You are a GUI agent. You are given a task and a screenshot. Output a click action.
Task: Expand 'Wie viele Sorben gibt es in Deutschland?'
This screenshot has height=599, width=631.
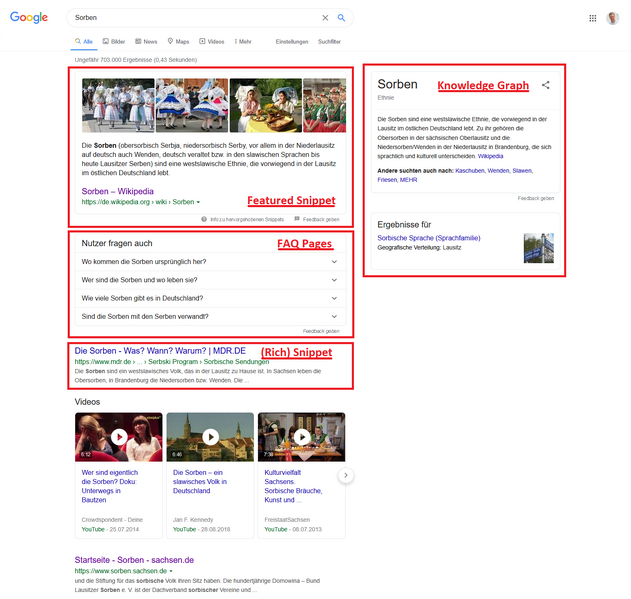pos(210,298)
